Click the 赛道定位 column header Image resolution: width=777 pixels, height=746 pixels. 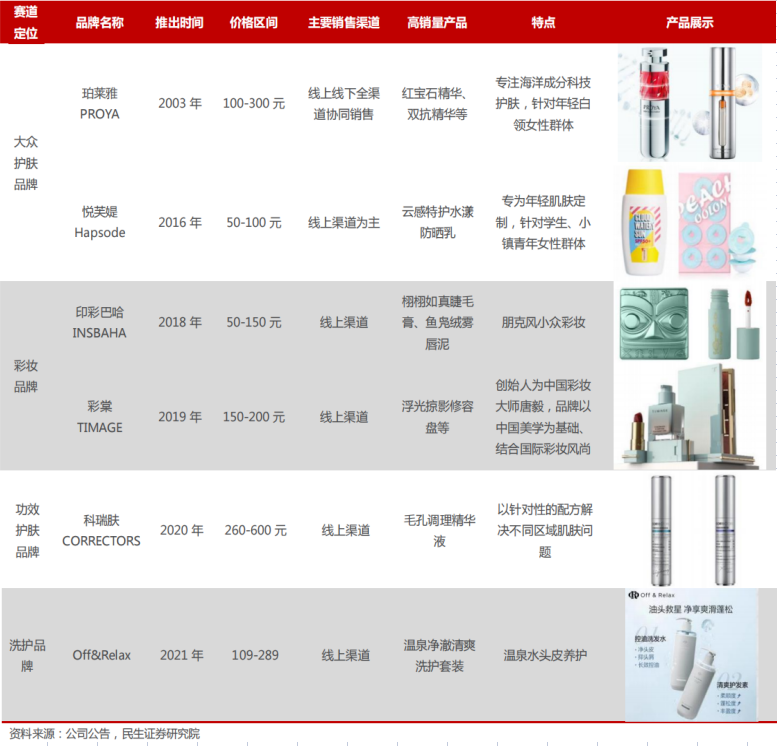[25, 22]
